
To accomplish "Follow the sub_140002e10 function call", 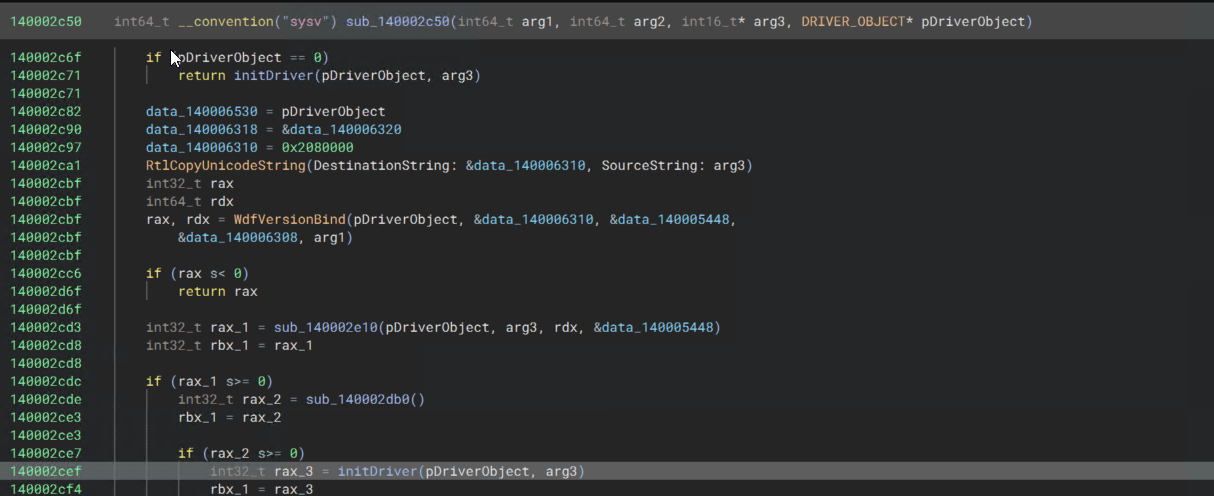I will [x=317, y=327].
